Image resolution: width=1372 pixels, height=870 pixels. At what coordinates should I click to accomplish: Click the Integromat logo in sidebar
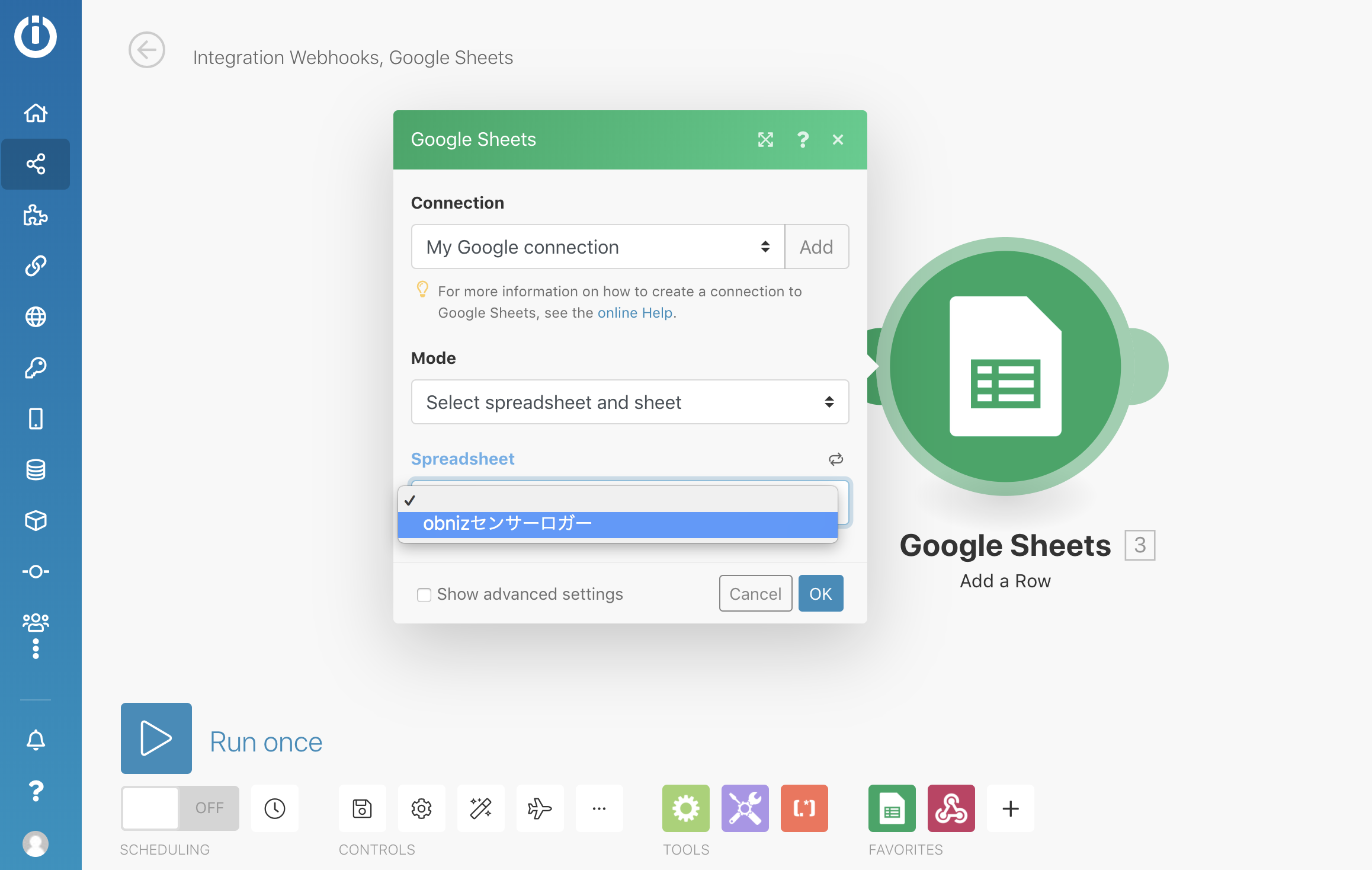click(x=36, y=36)
